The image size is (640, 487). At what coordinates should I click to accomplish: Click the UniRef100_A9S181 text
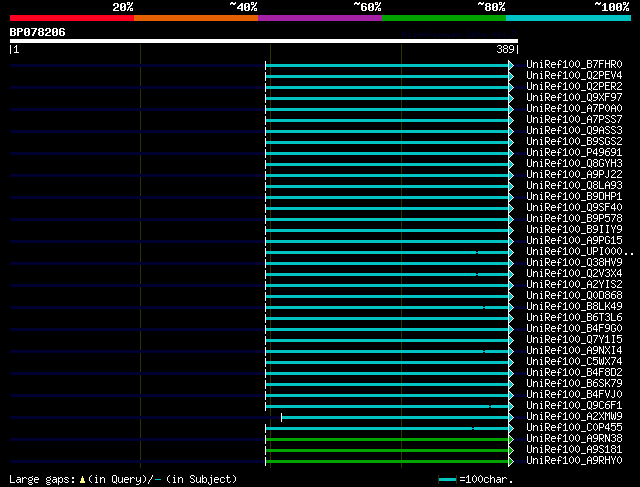[574, 450]
